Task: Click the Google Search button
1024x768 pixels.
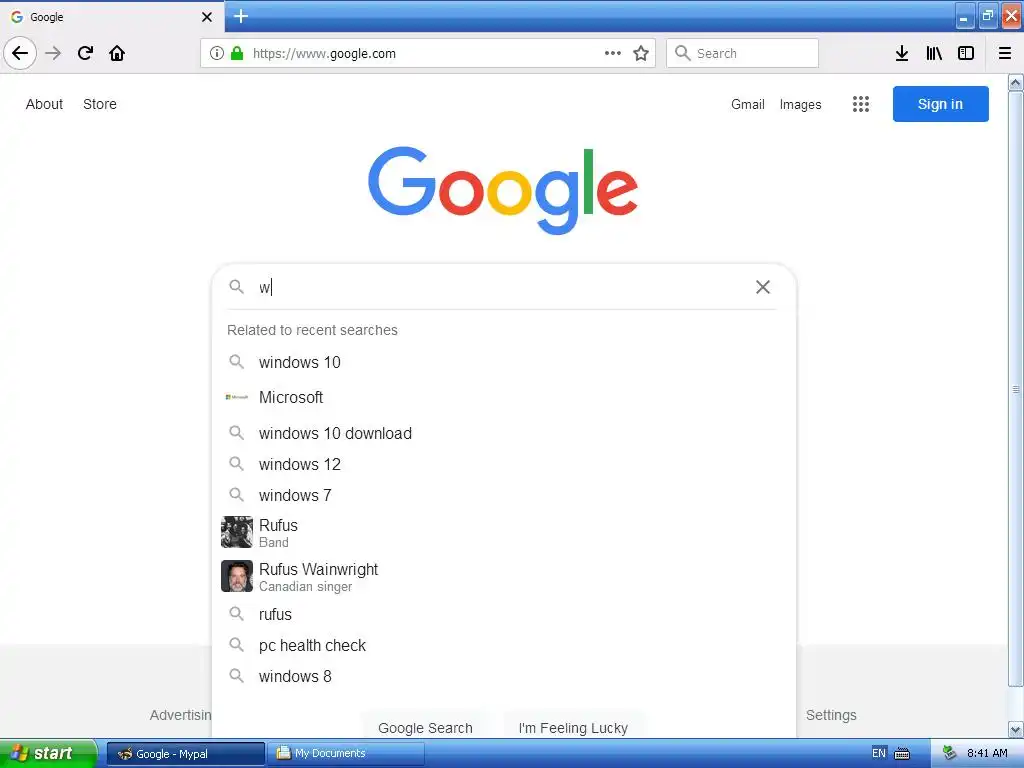Action: [x=425, y=728]
